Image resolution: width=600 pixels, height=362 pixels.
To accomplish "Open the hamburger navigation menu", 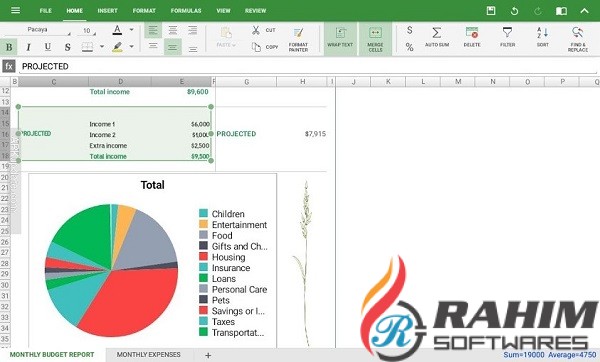I will 15,10.
